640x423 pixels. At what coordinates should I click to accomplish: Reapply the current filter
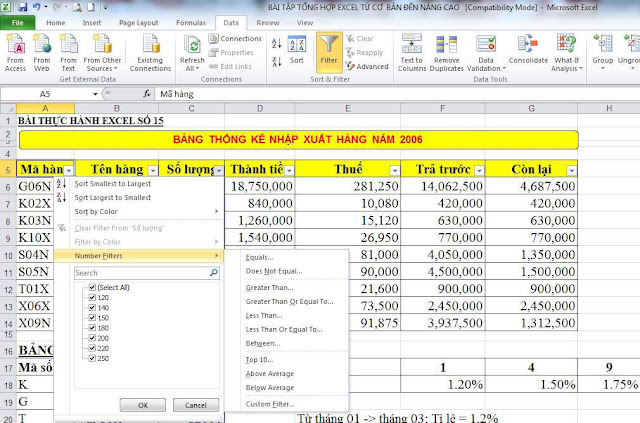click(x=364, y=53)
